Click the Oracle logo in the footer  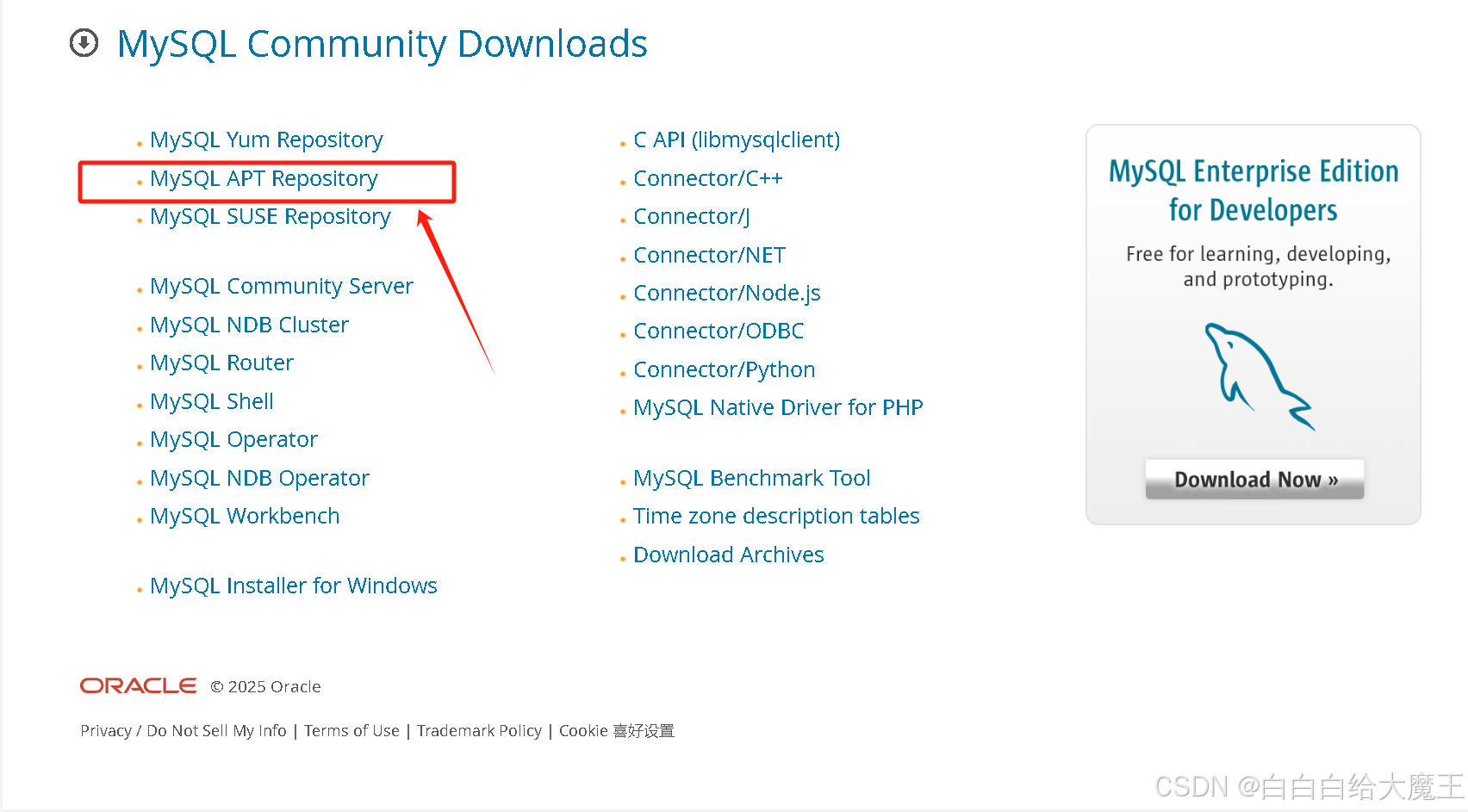coord(139,685)
